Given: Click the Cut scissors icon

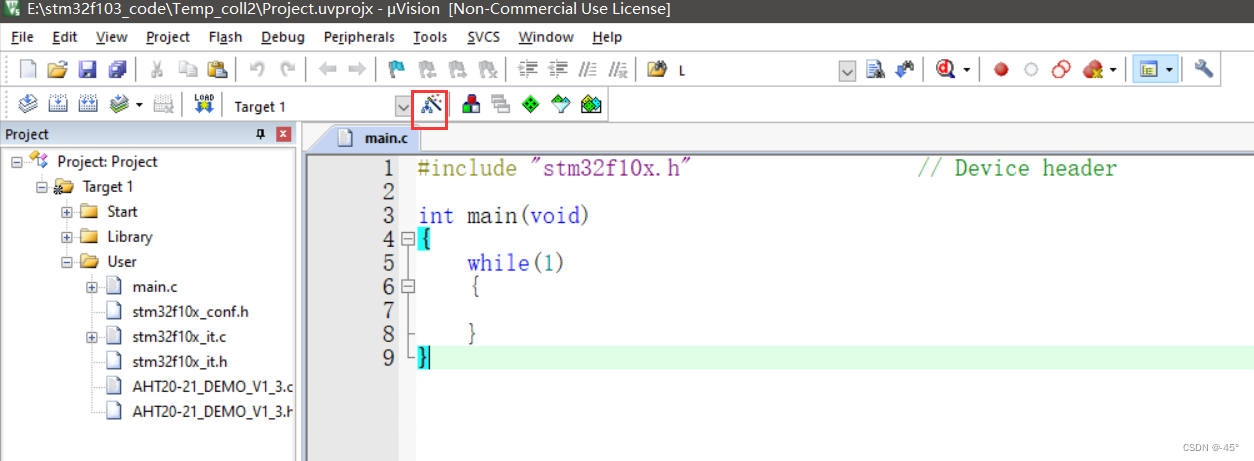Looking at the screenshot, I should [157, 70].
